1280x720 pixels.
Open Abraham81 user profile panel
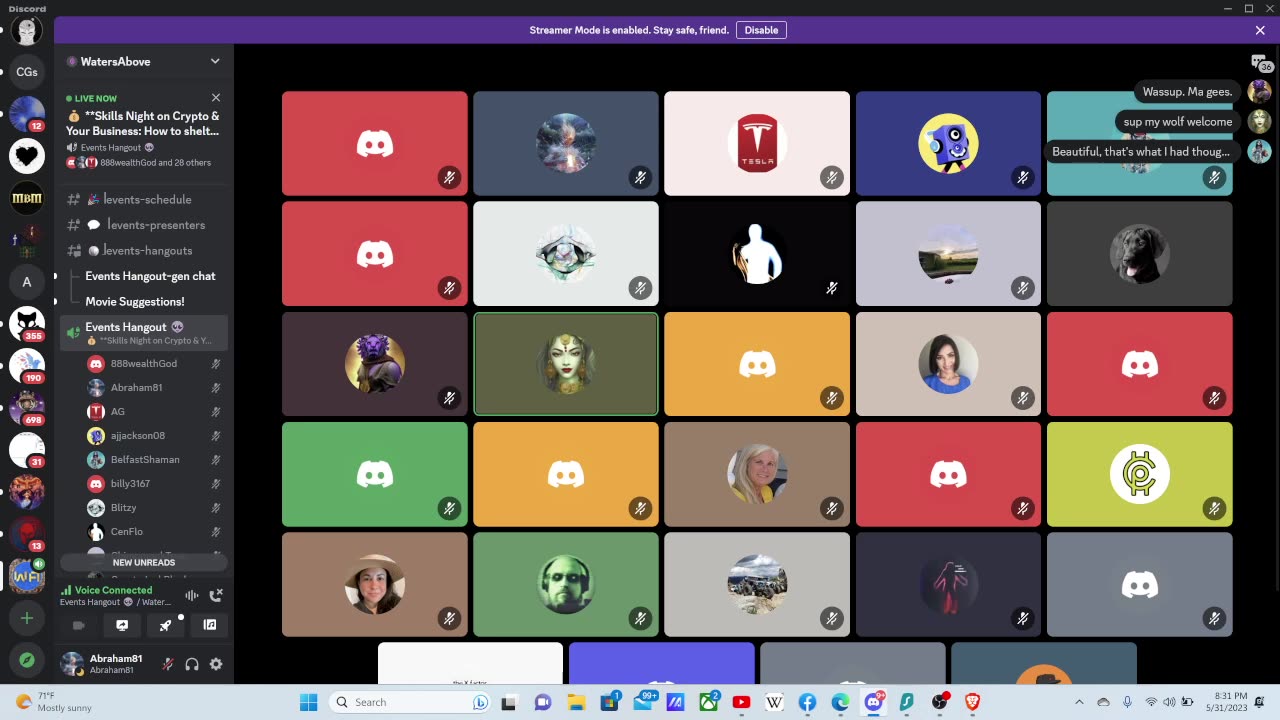tap(104, 664)
